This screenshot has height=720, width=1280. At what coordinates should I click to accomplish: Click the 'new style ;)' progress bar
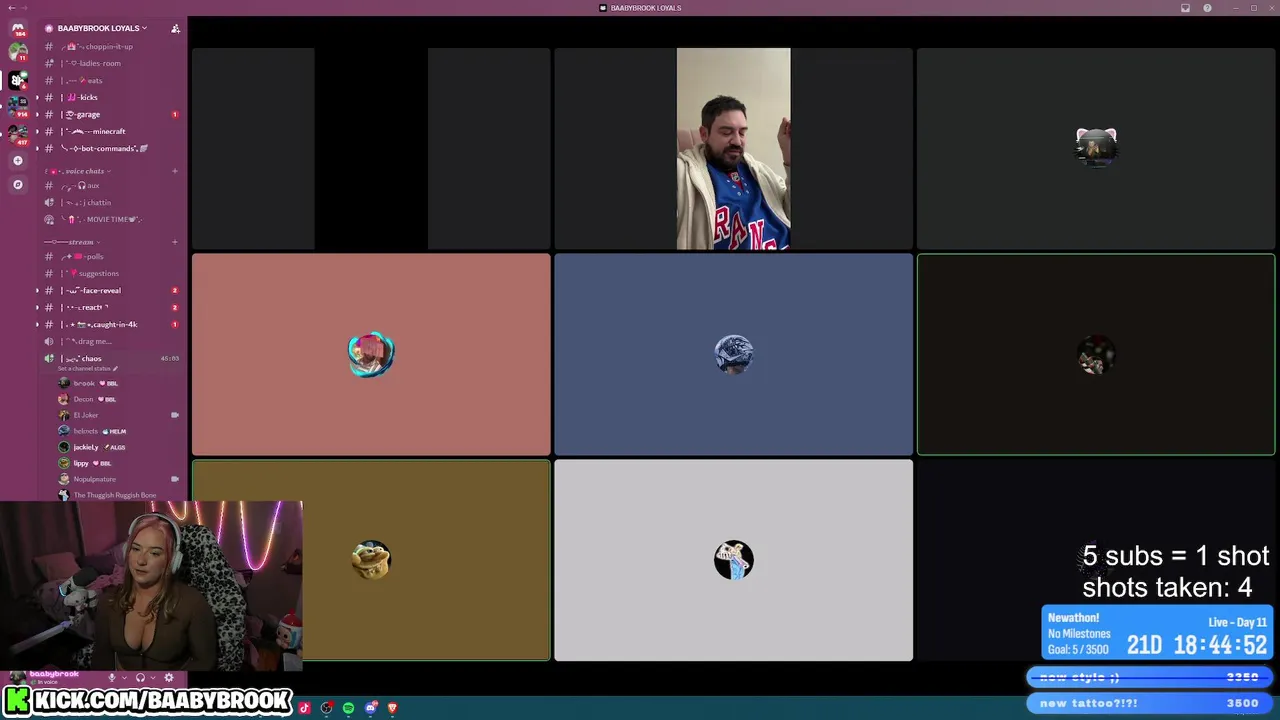(1152, 677)
